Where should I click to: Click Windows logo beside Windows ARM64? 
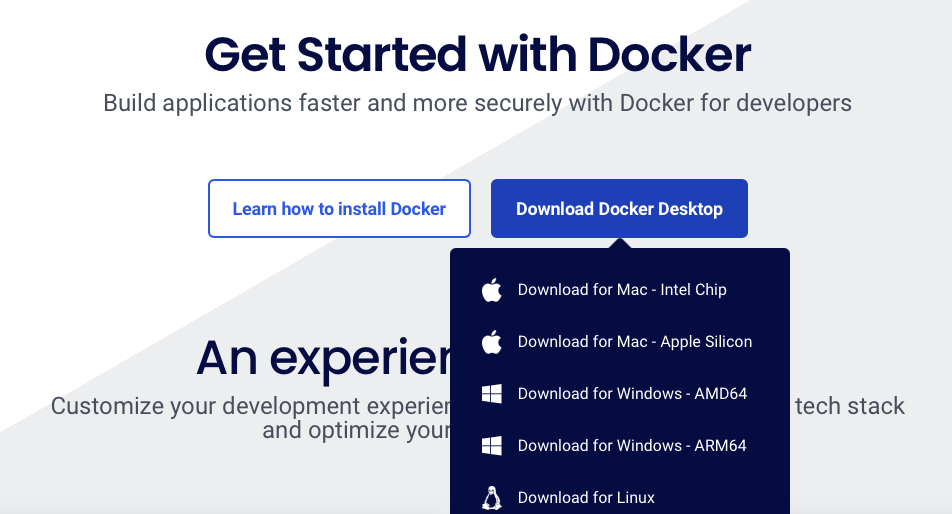pyautogui.click(x=492, y=446)
